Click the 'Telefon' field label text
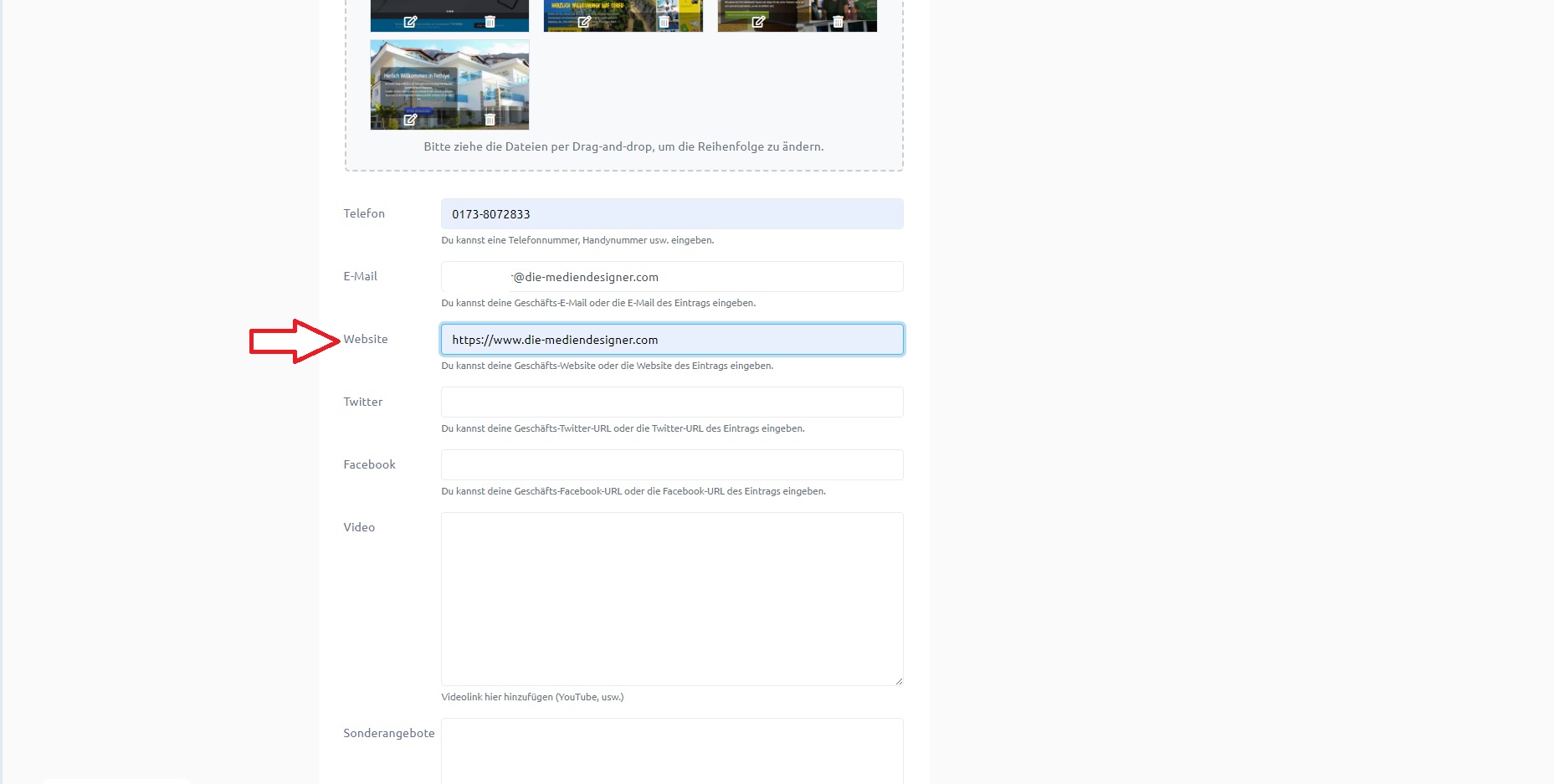Viewport: 1554px width, 784px height. 364,213
